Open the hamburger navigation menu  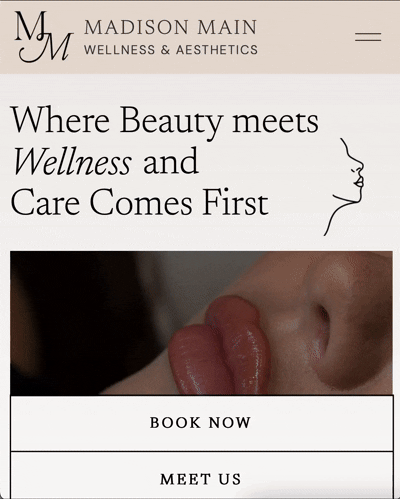pos(368,37)
